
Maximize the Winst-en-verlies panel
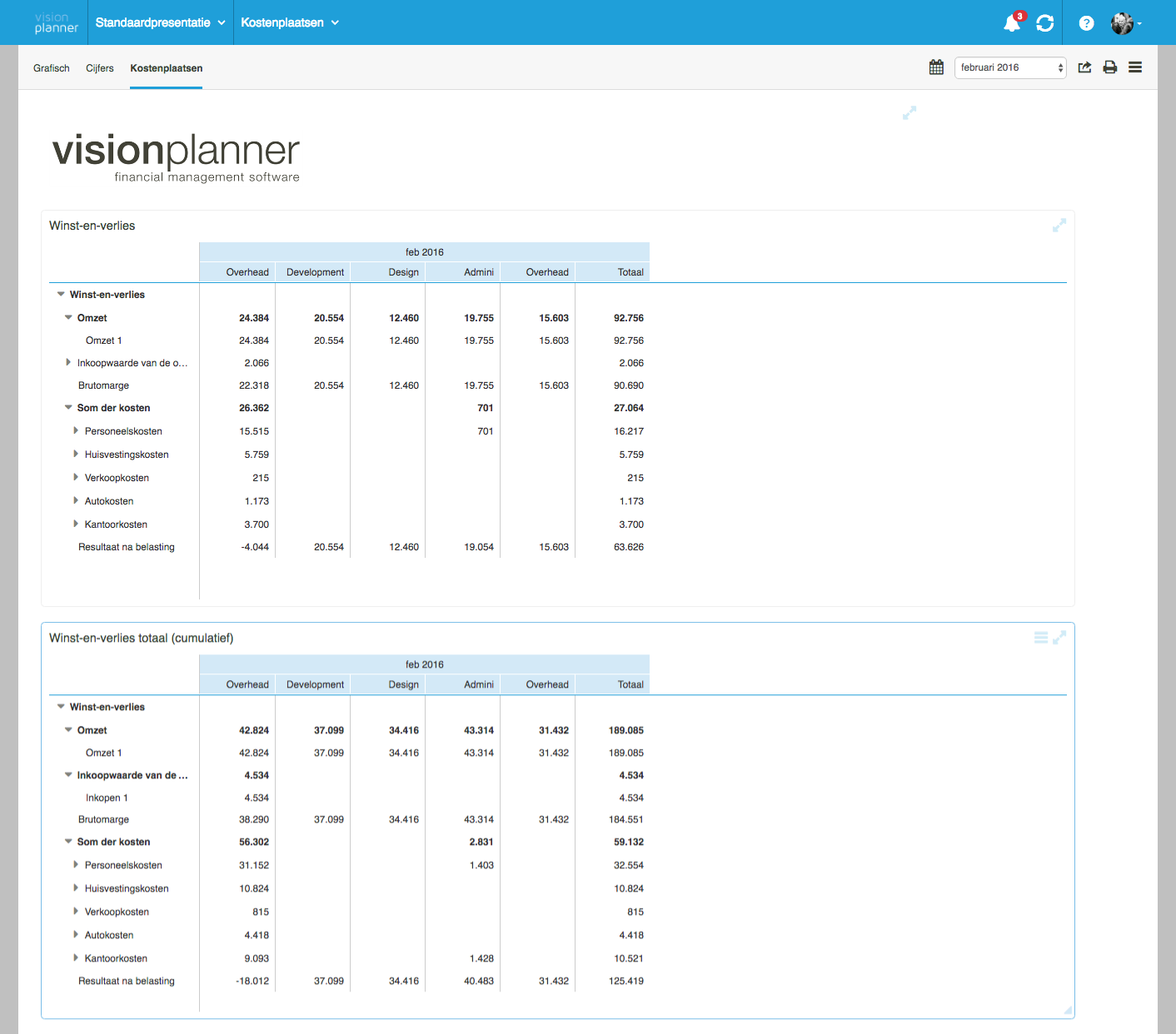(1059, 226)
